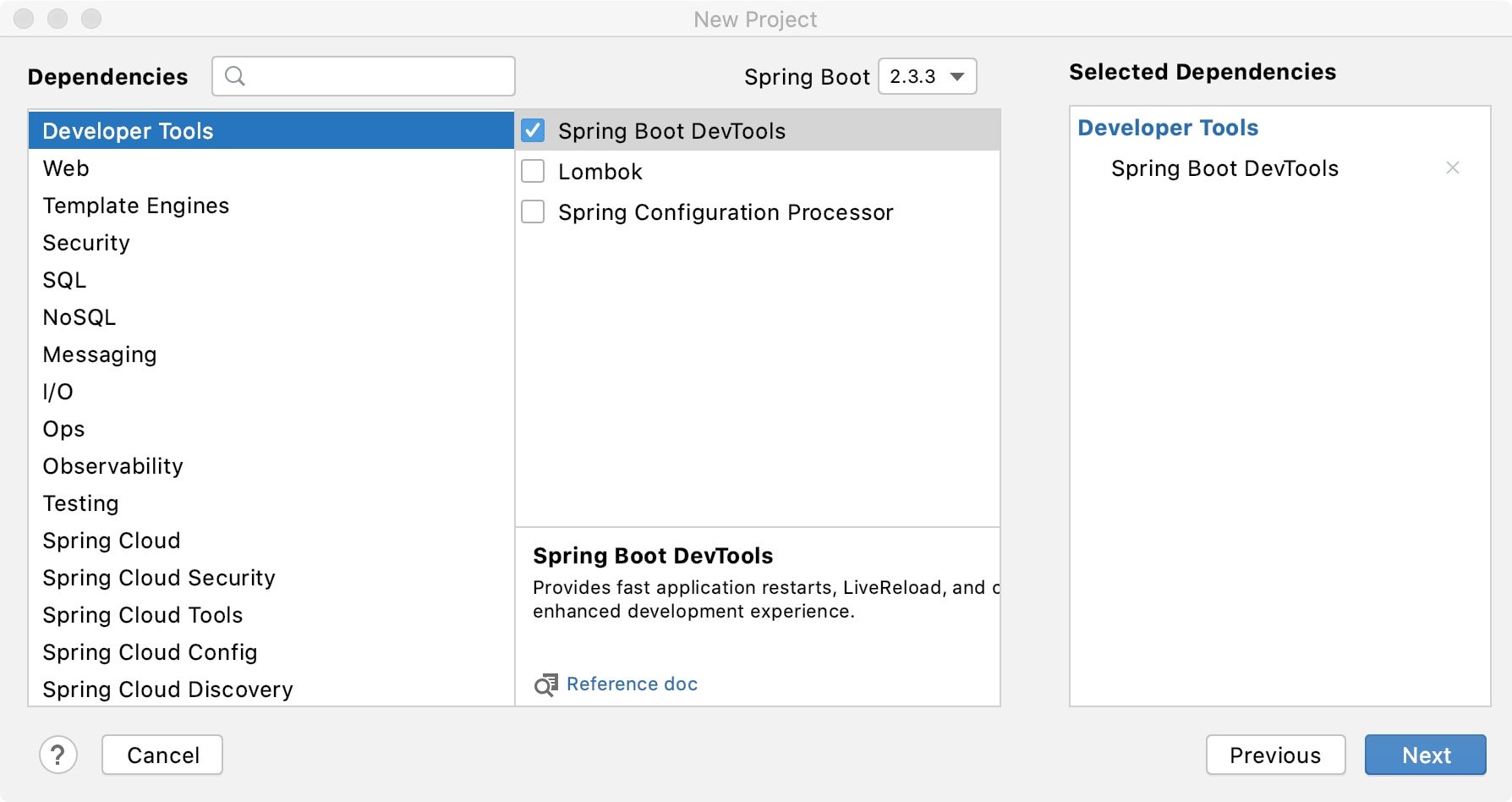
Task: Cancel the new project dialog
Action: [162, 755]
